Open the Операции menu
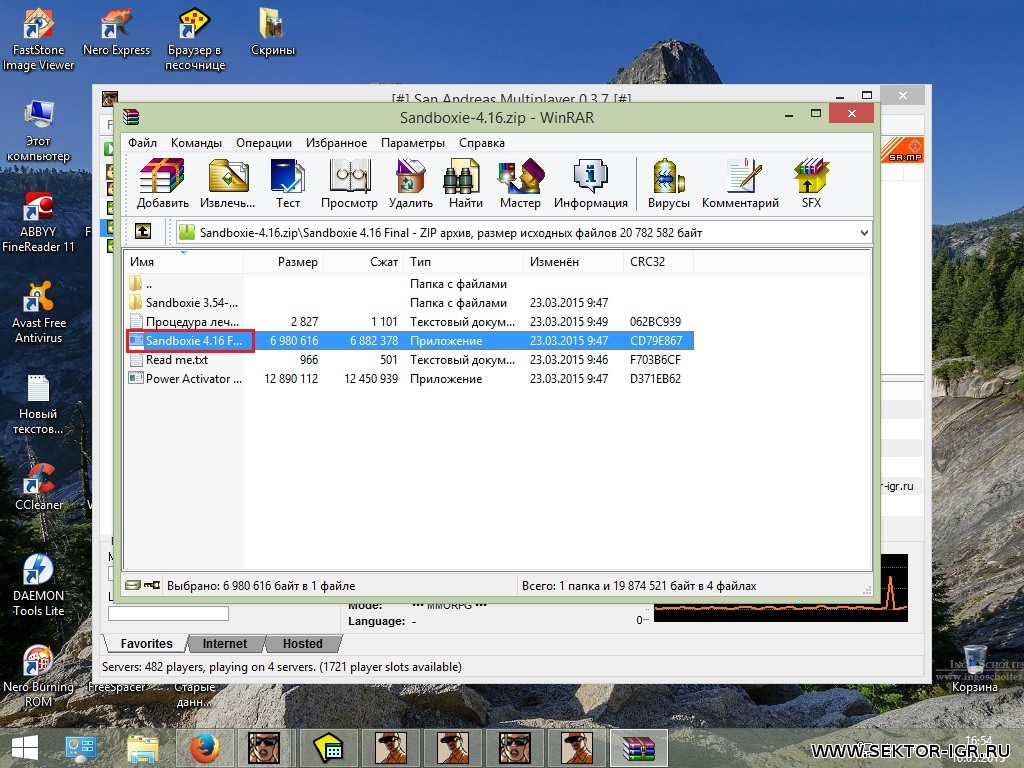1024x768 pixels. coord(264,142)
